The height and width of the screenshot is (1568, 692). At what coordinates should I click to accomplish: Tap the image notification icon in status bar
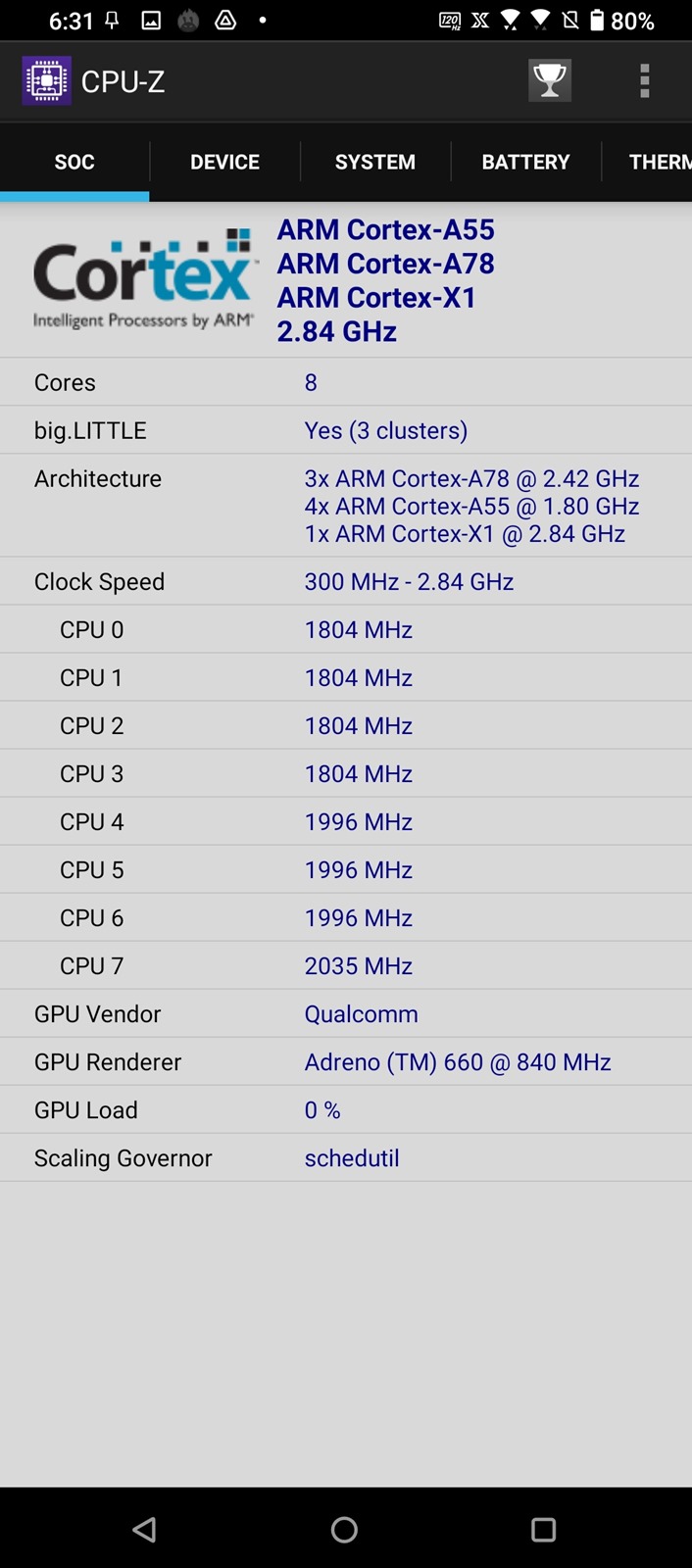(x=151, y=20)
